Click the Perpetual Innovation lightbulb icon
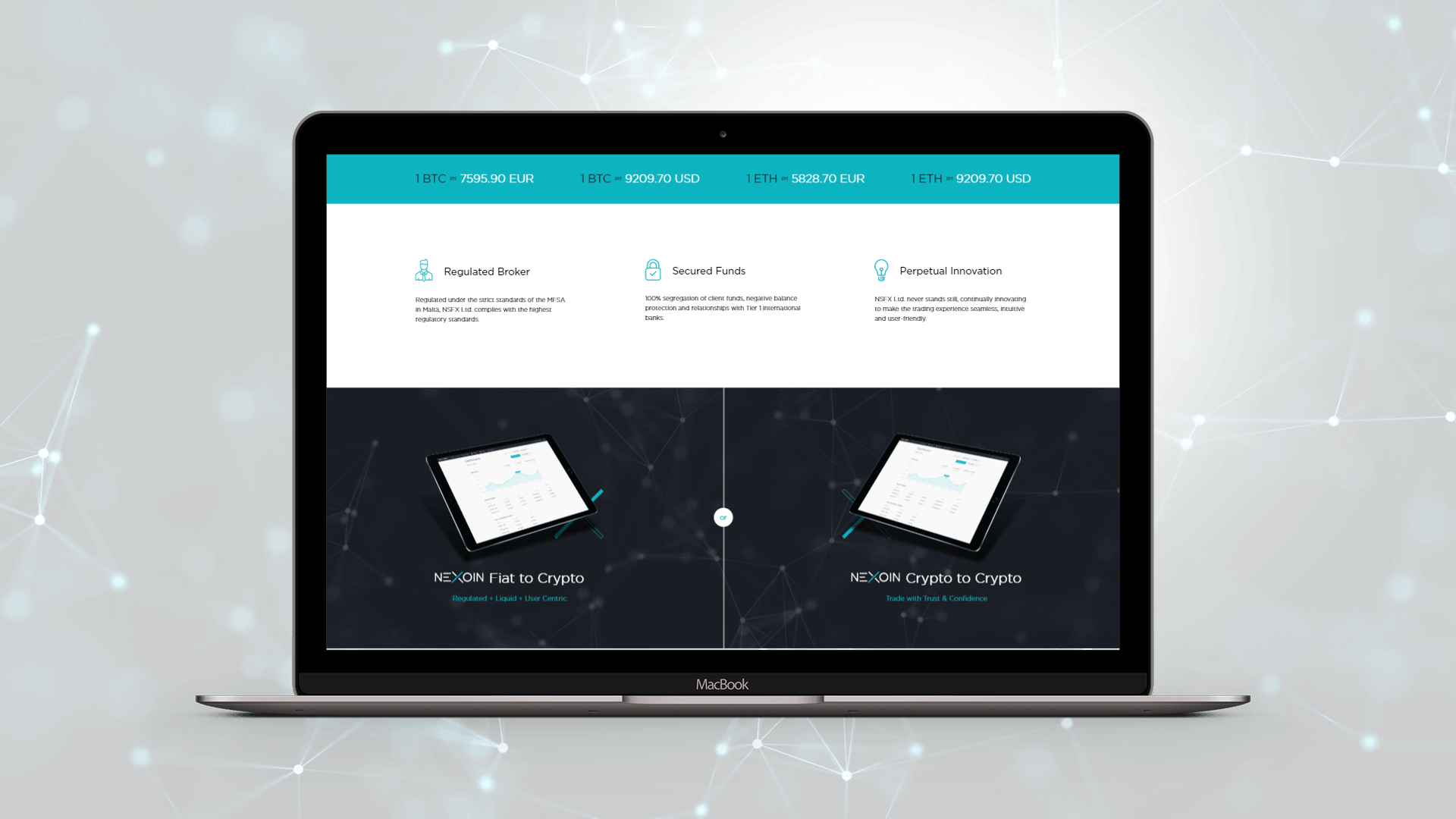The image size is (1456, 819). click(x=880, y=270)
